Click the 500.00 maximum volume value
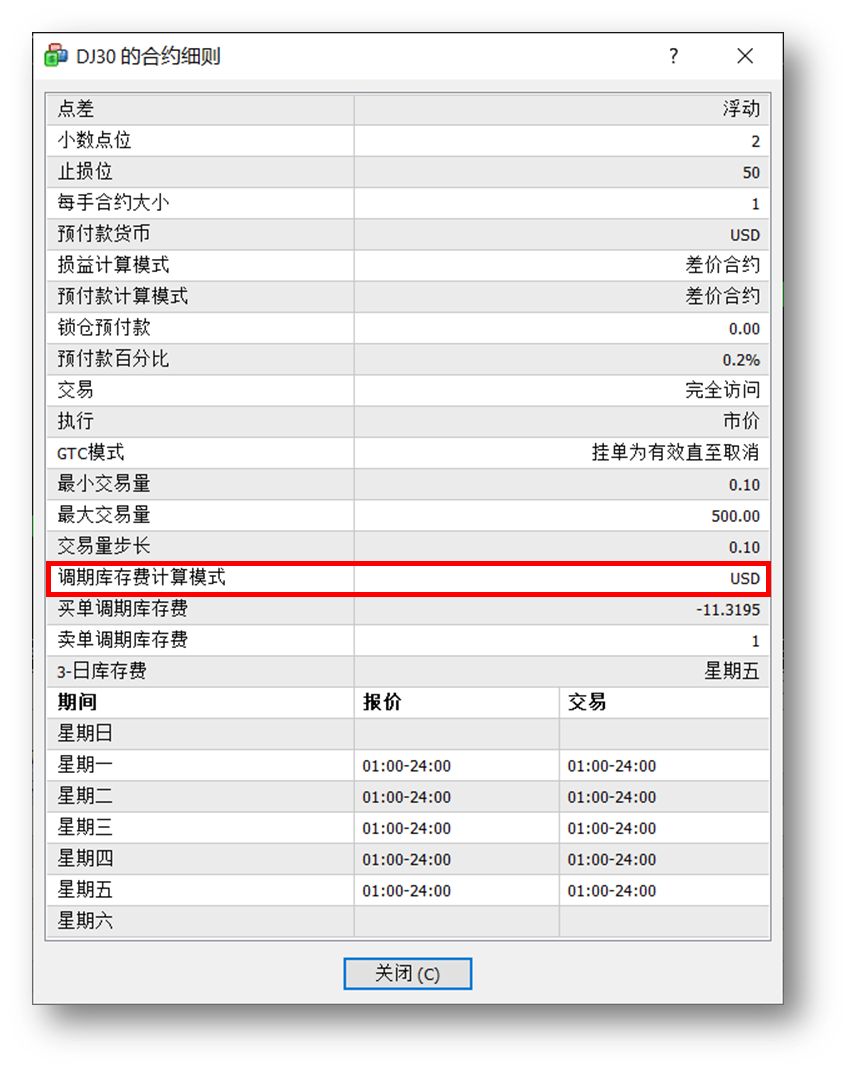Image resolution: width=849 pixels, height=1070 pixels. pos(735,516)
